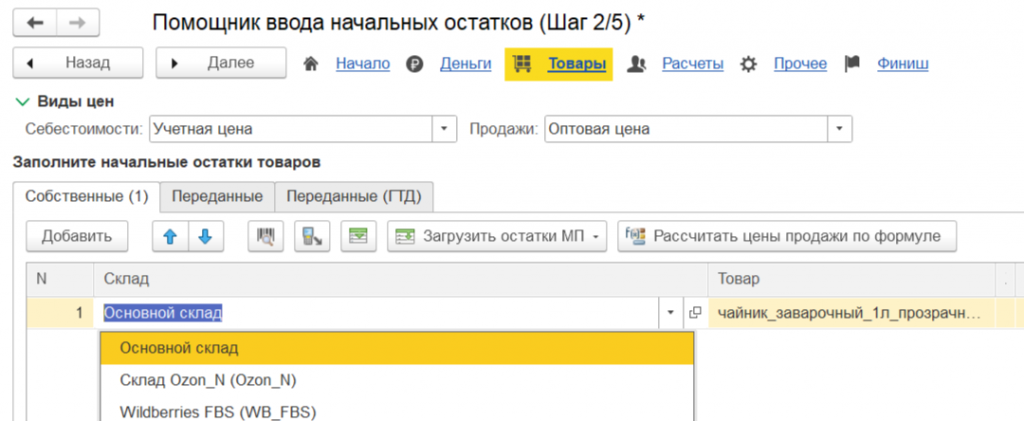Collapse the Виды цен section
This screenshot has width=1024, height=421.
[x=23, y=101]
